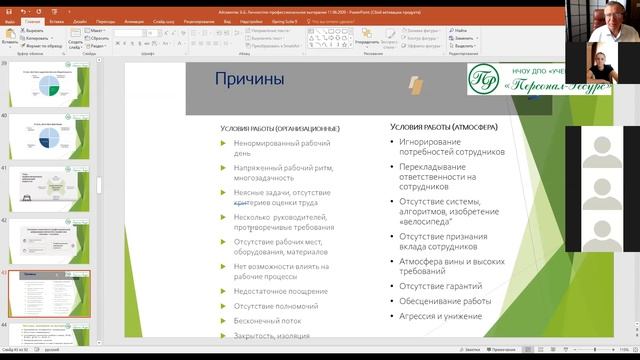Click text 'Агрессия и унижение'

coord(440,316)
